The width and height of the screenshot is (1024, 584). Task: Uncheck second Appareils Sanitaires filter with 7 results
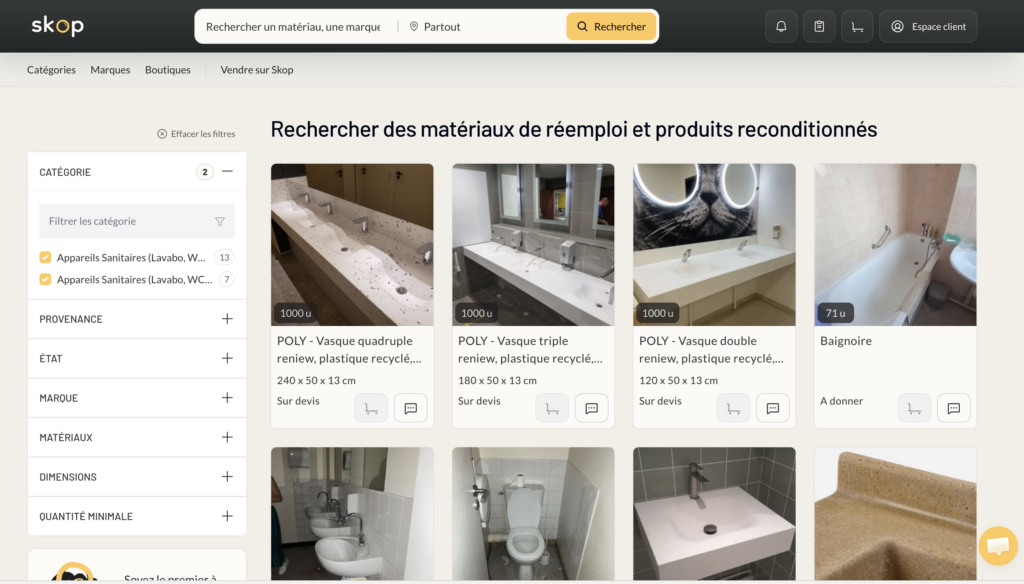pyautogui.click(x=45, y=280)
